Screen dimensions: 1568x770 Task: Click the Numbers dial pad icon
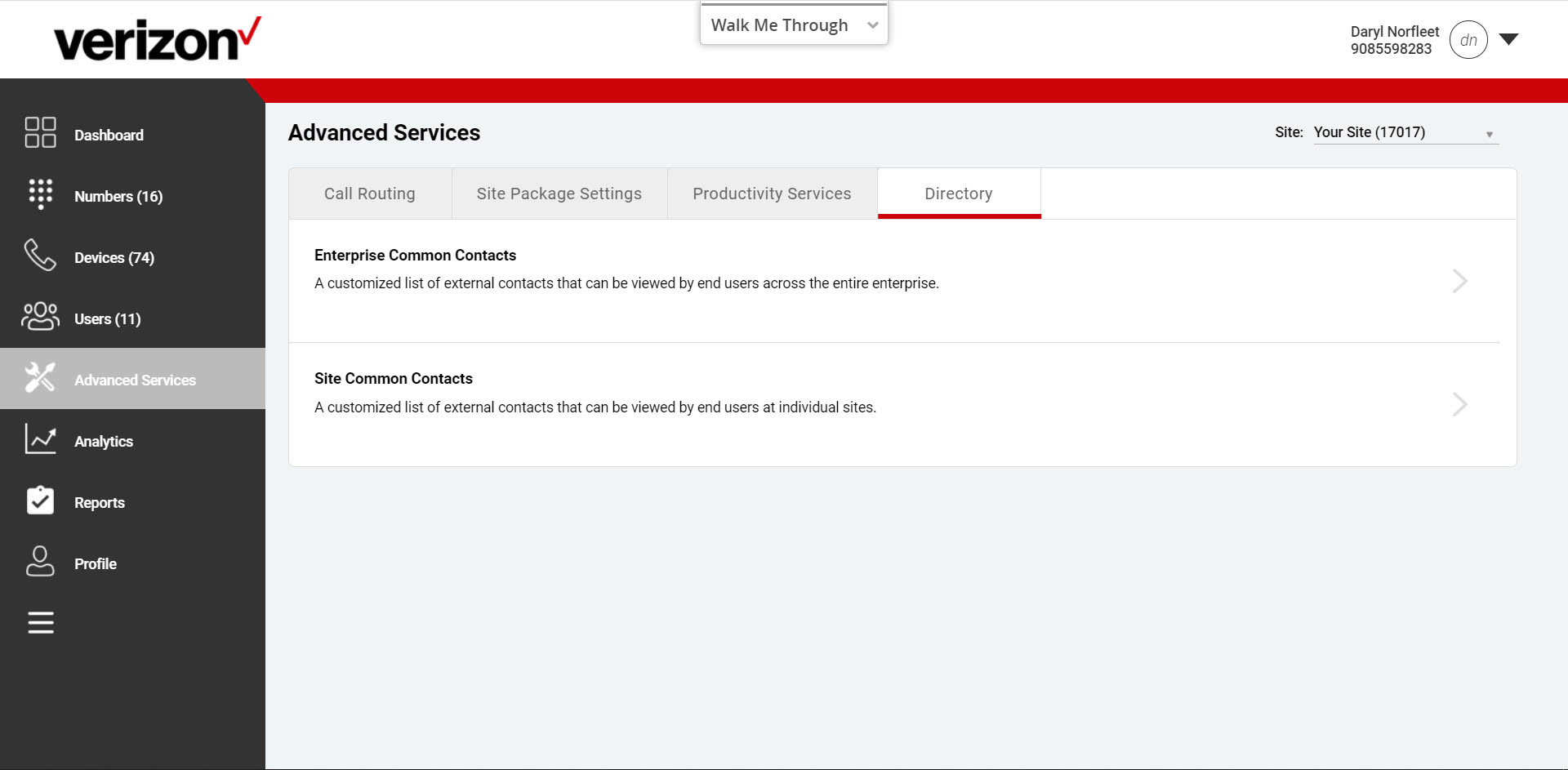pyautogui.click(x=40, y=194)
